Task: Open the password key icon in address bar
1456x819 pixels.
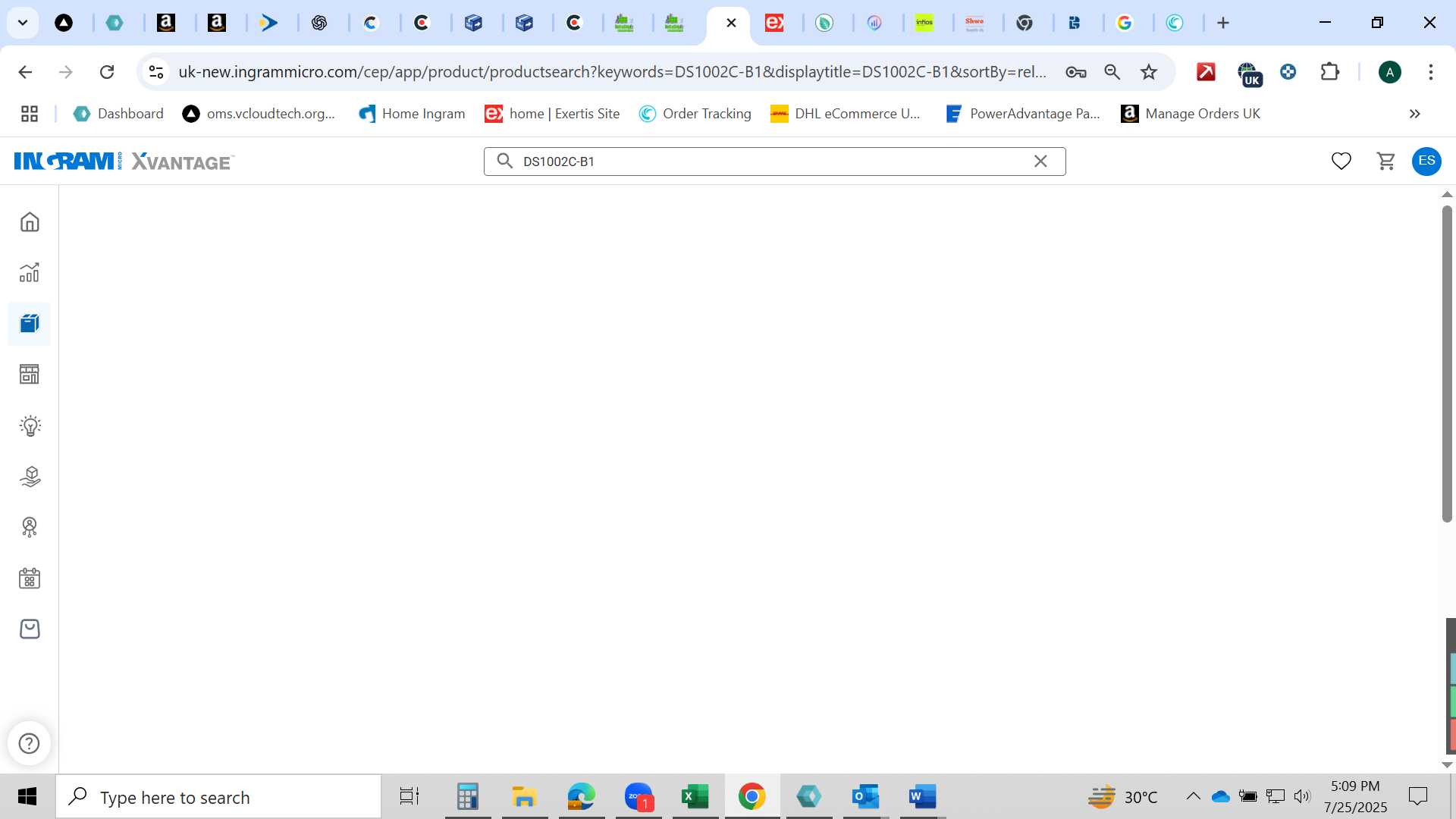Action: tap(1075, 72)
